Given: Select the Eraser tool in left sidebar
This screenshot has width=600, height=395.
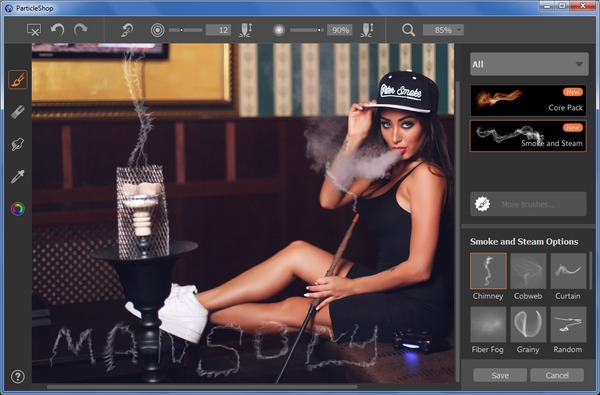Looking at the screenshot, I should click(18, 112).
